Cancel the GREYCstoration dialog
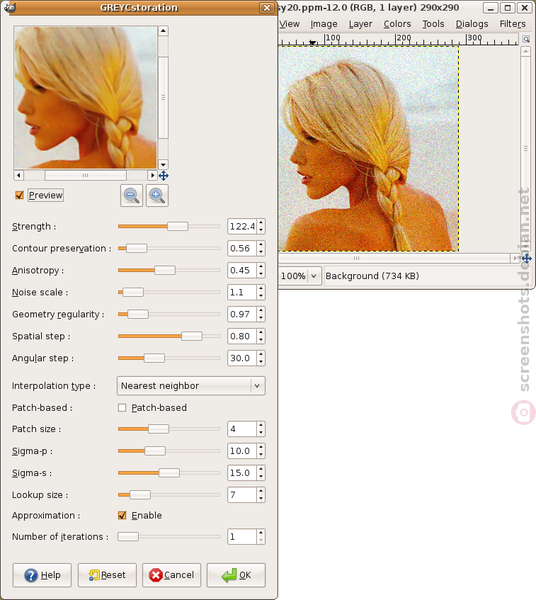This screenshot has width=536, height=600. pyautogui.click(x=171, y=575)
